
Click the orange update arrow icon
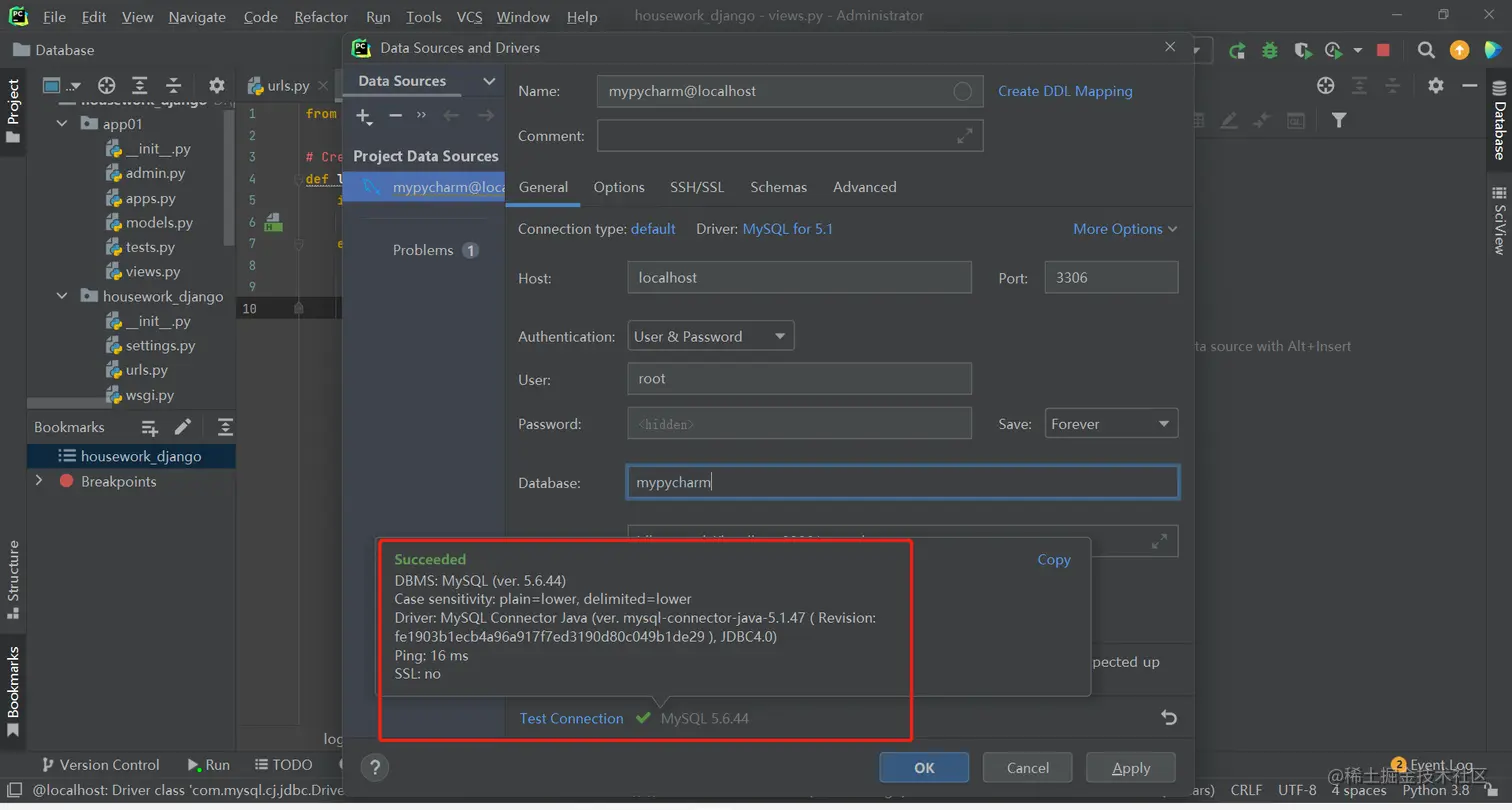point(1460,50)
